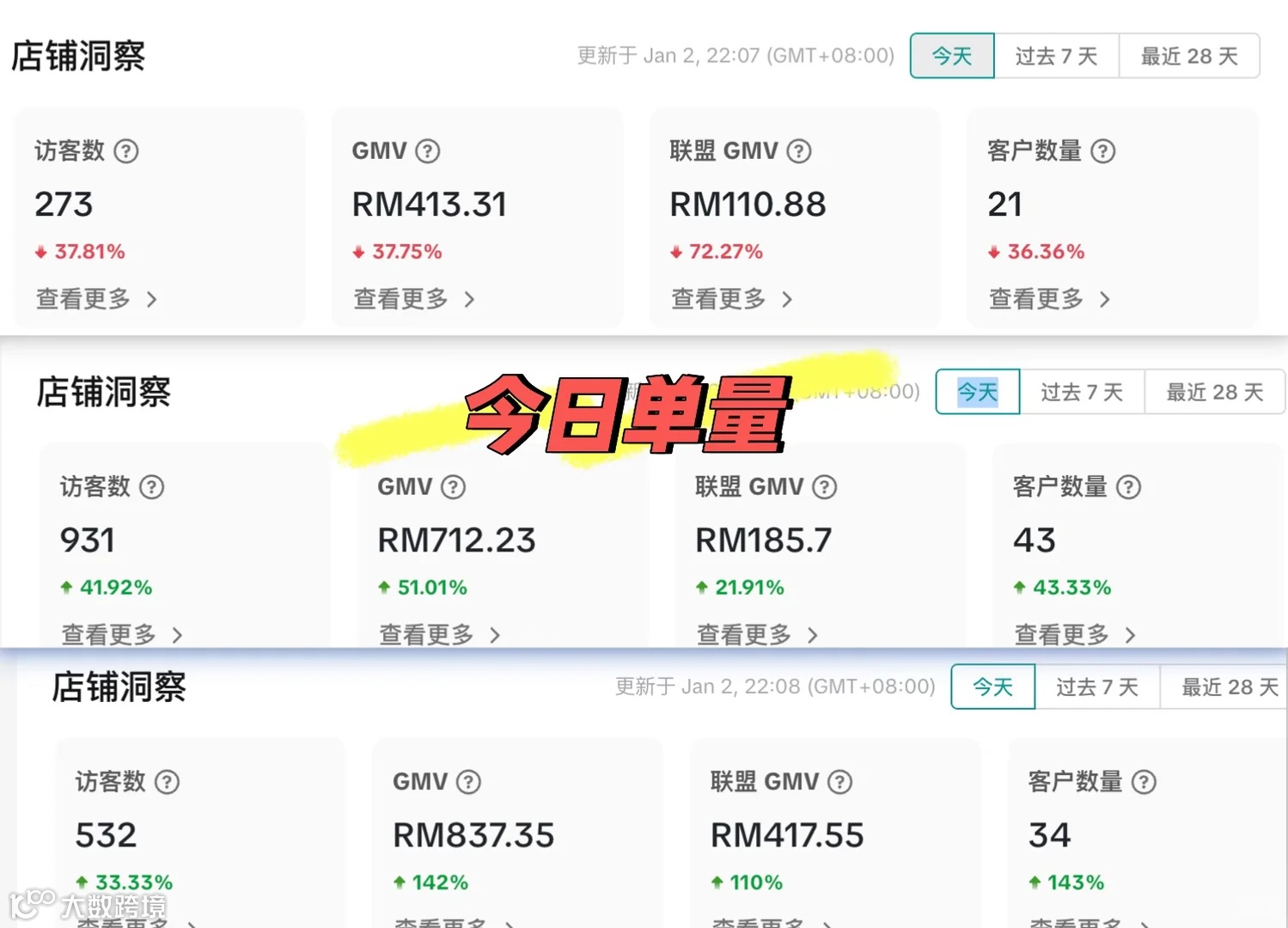The width and height of the screenshot is (1288, 928).
Task: Open 查看更多 under the 72.27% 联盟 GMV drop
Action: (732, 299)
